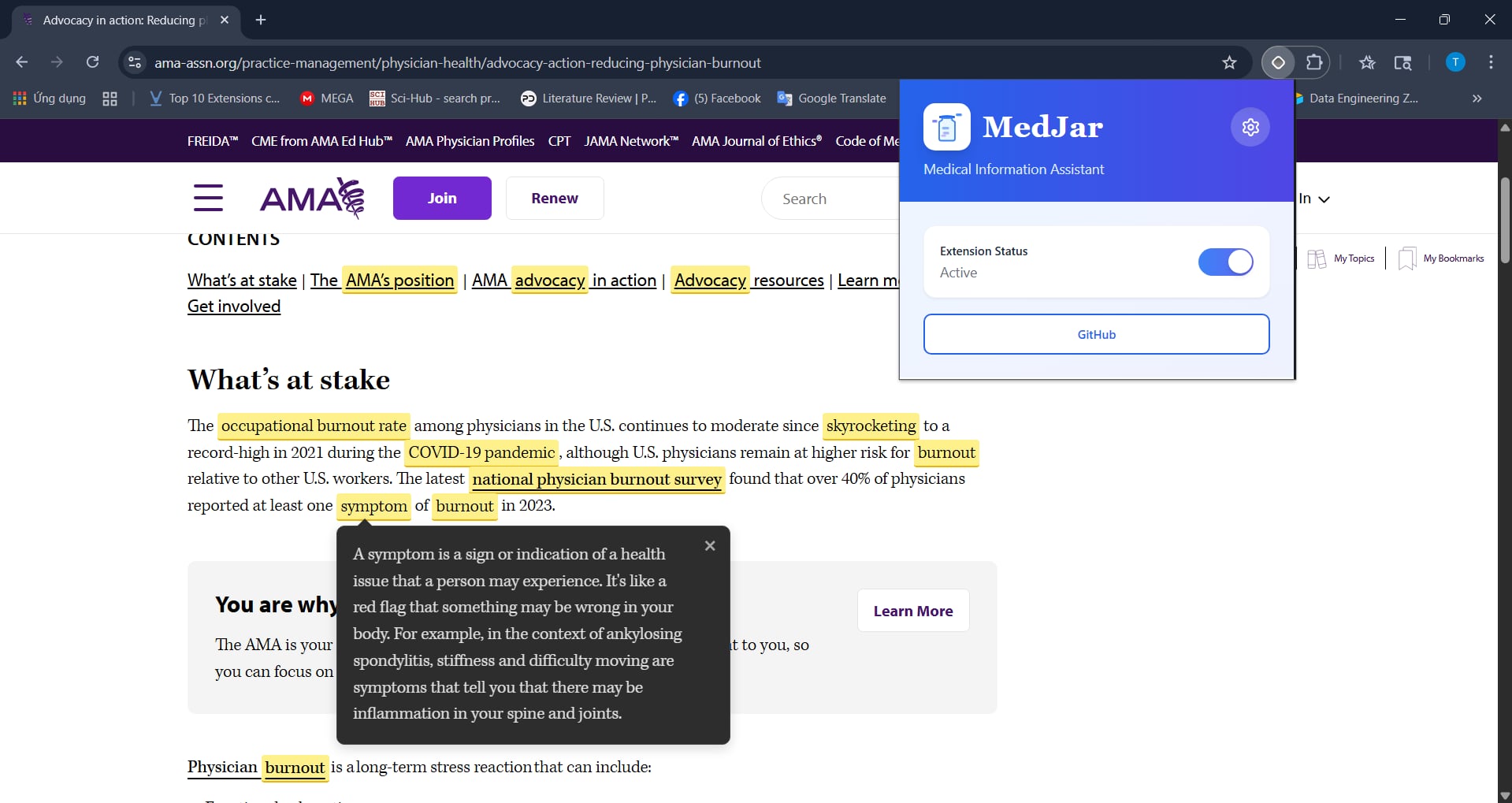Reload the current page
1512x803 pixels.
coord(92,62)
